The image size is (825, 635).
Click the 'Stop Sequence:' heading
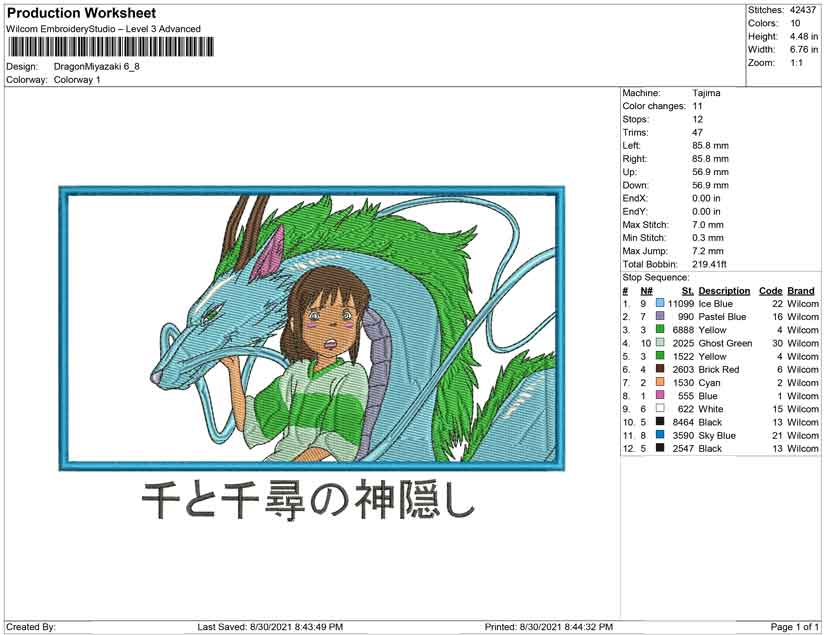655,277
